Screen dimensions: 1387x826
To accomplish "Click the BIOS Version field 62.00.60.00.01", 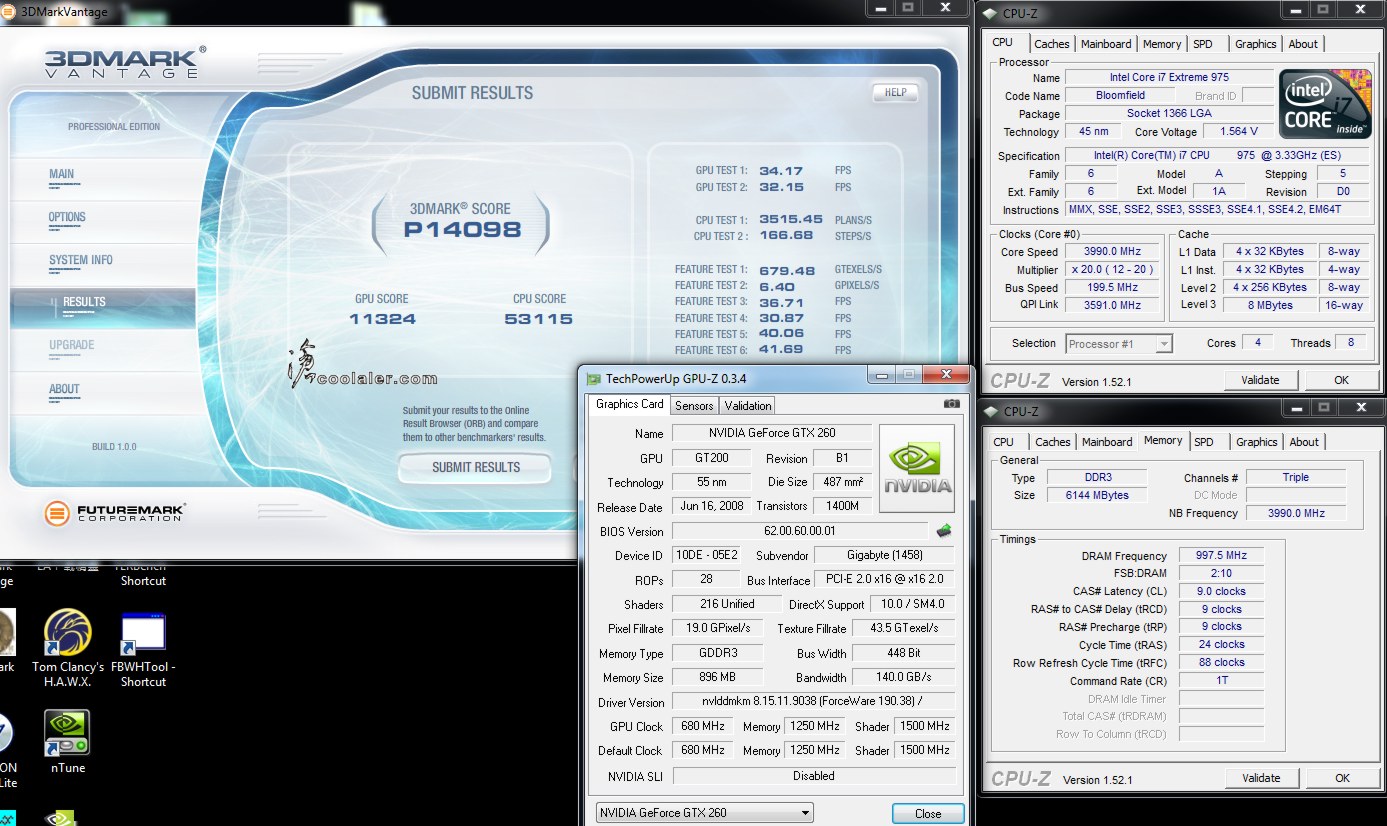I will pyautogui.click(x=800, y=531).
